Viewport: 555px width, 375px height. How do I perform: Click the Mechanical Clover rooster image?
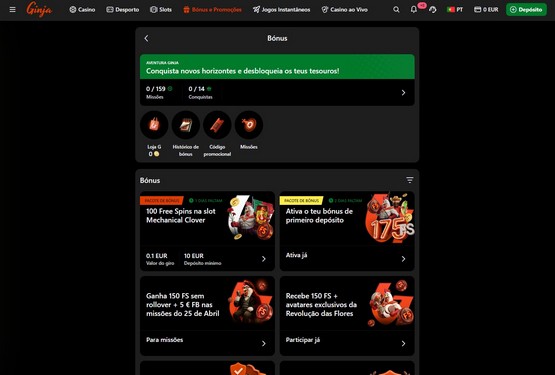click(251, 217)
